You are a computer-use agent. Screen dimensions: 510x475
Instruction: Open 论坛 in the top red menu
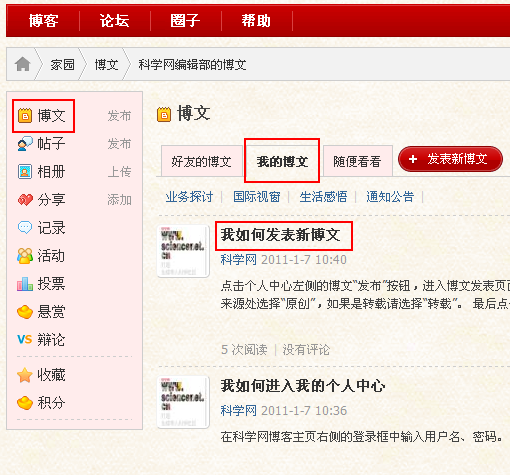click(114, 21)
